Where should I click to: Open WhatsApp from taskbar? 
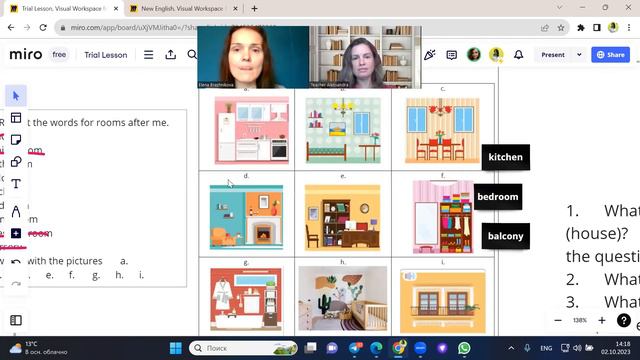[464, 348]
